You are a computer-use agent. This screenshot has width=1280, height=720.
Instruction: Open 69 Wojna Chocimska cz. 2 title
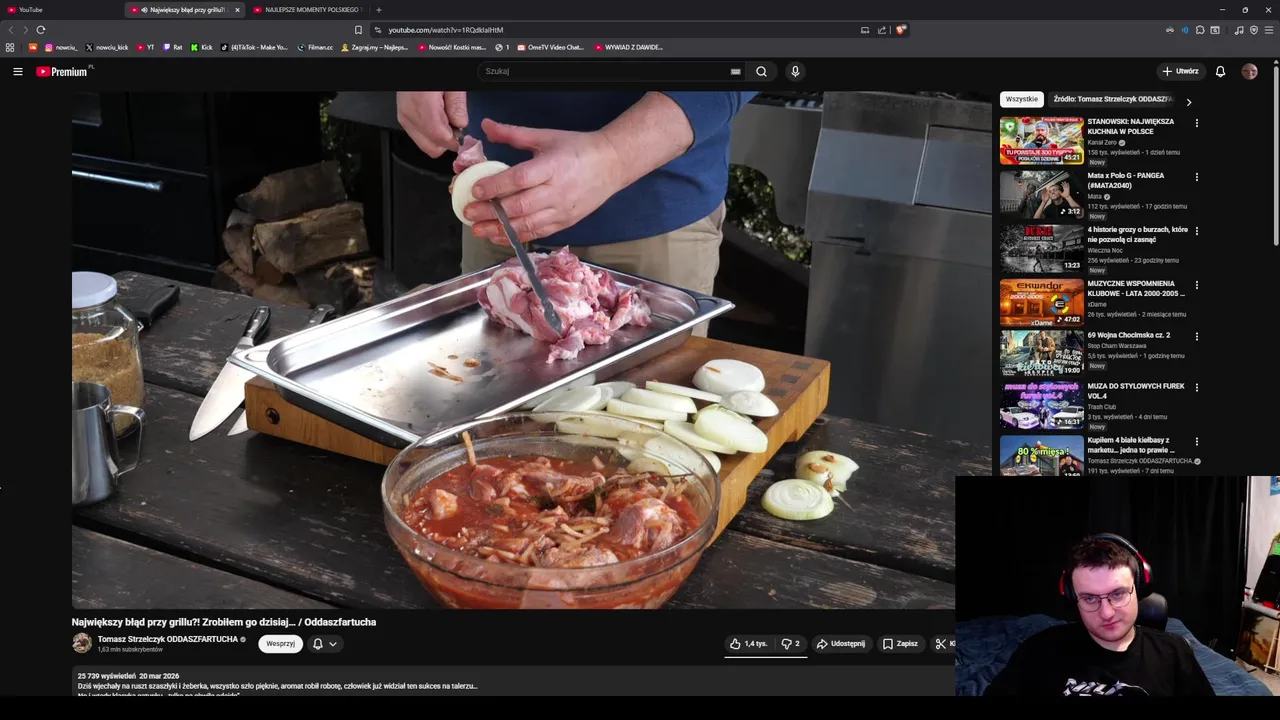pyautogui.click(x=1129, y=335)
